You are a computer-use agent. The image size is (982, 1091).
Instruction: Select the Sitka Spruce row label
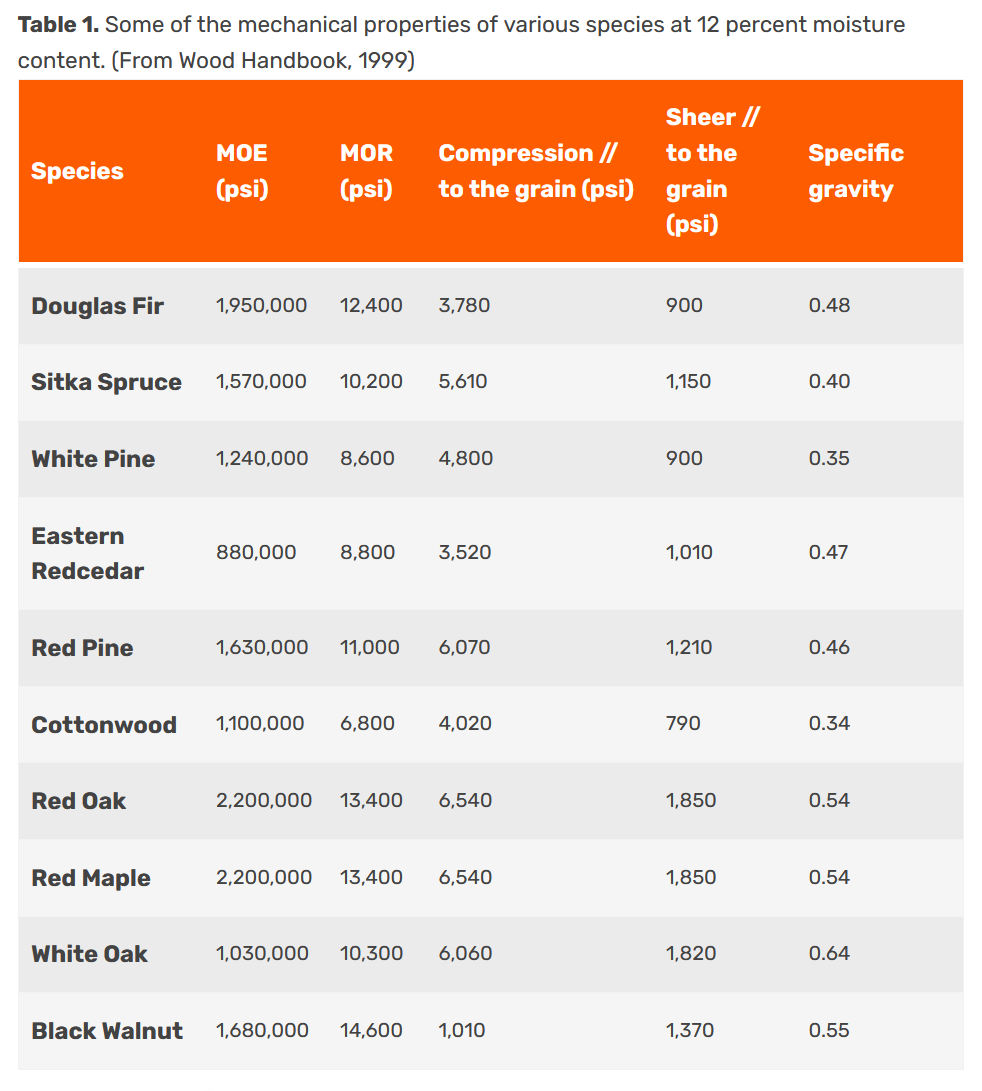(106, 382)
